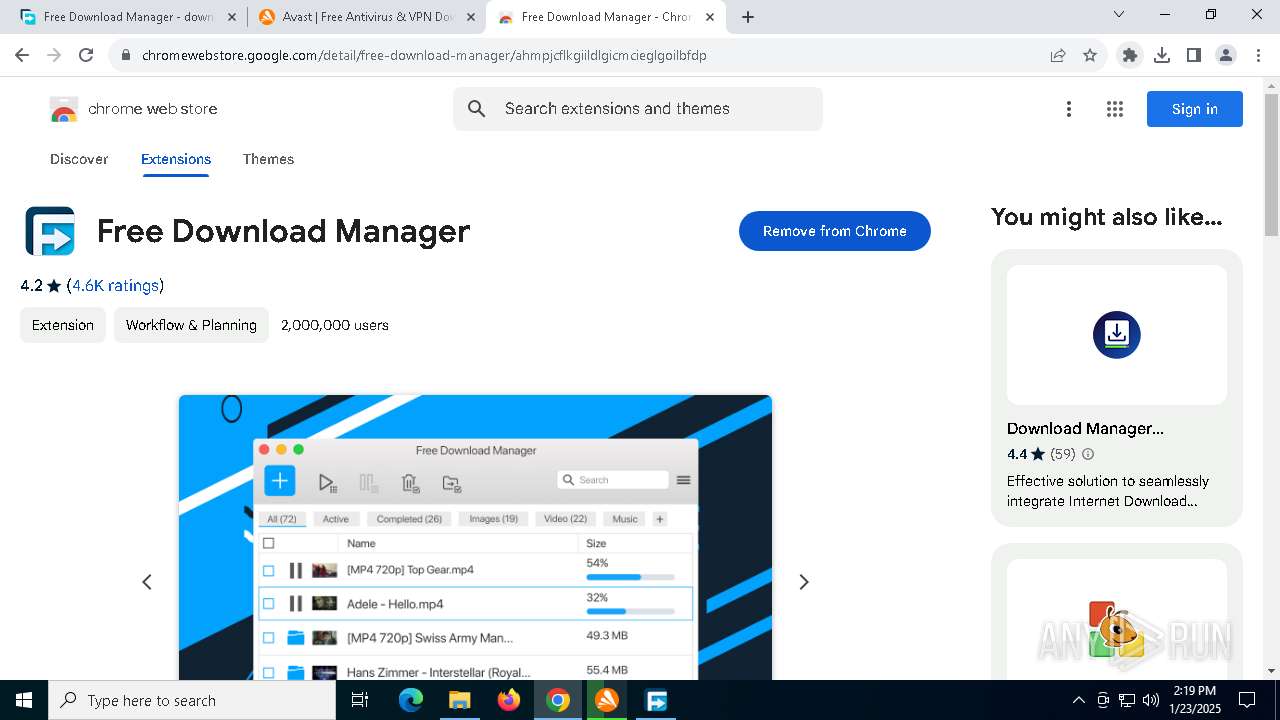
Task: Open the share page icon in address bar
Action: [1058, 55]
